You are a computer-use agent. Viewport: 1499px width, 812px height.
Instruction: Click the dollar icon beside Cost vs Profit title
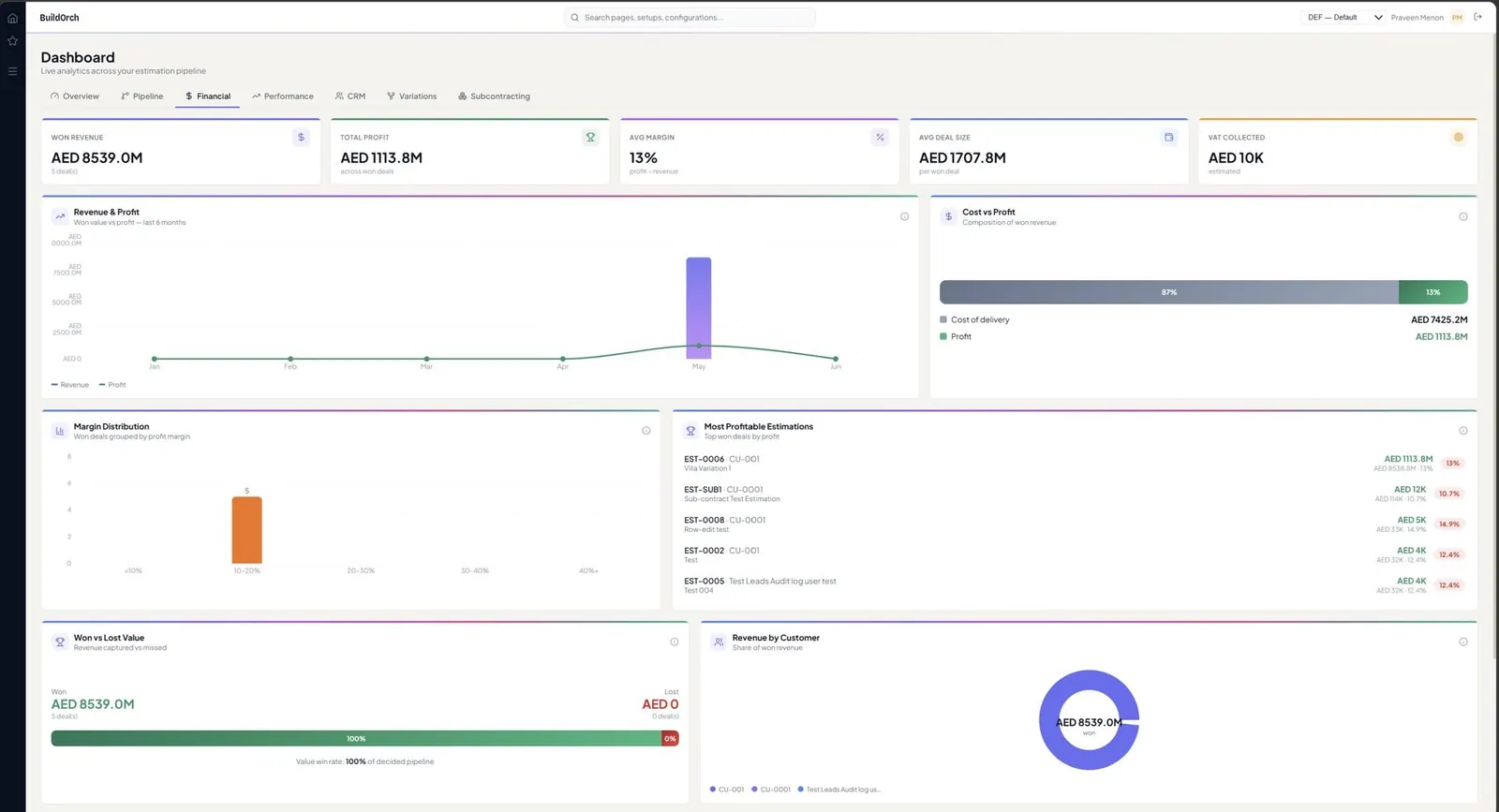coord(948,216)
